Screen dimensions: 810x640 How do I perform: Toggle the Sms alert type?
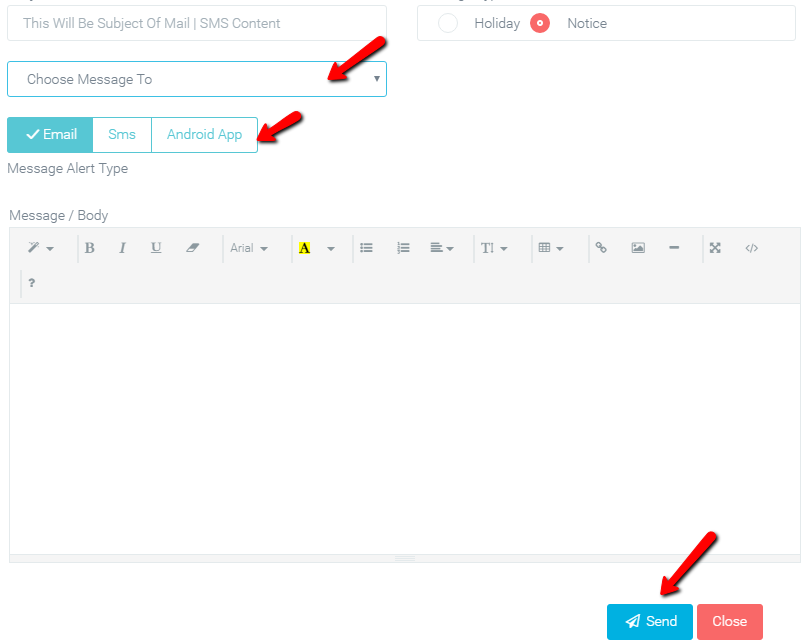point(122,135)
